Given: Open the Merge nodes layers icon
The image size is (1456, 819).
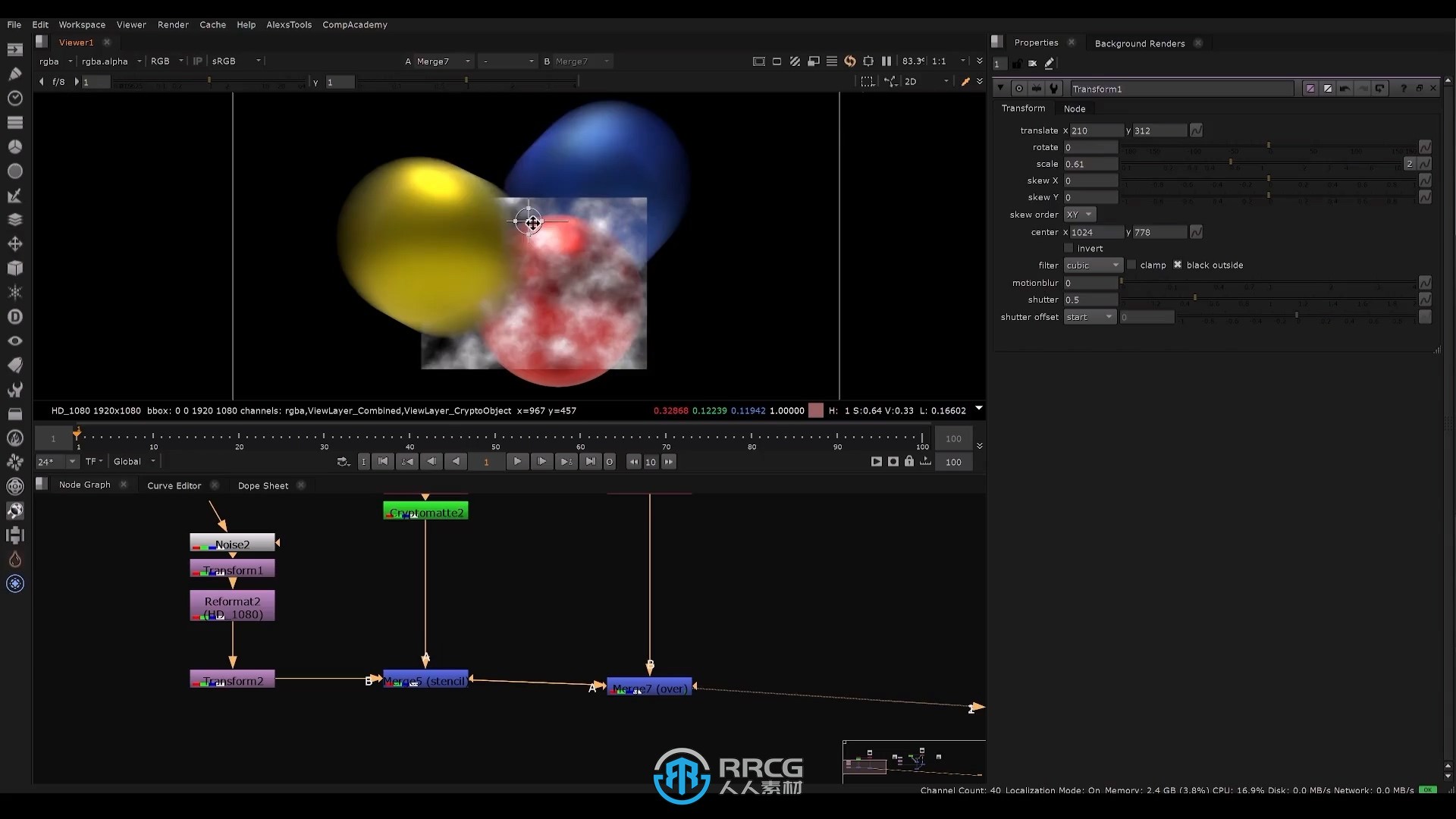Looking at the screenshot, I should click(15, 220).
